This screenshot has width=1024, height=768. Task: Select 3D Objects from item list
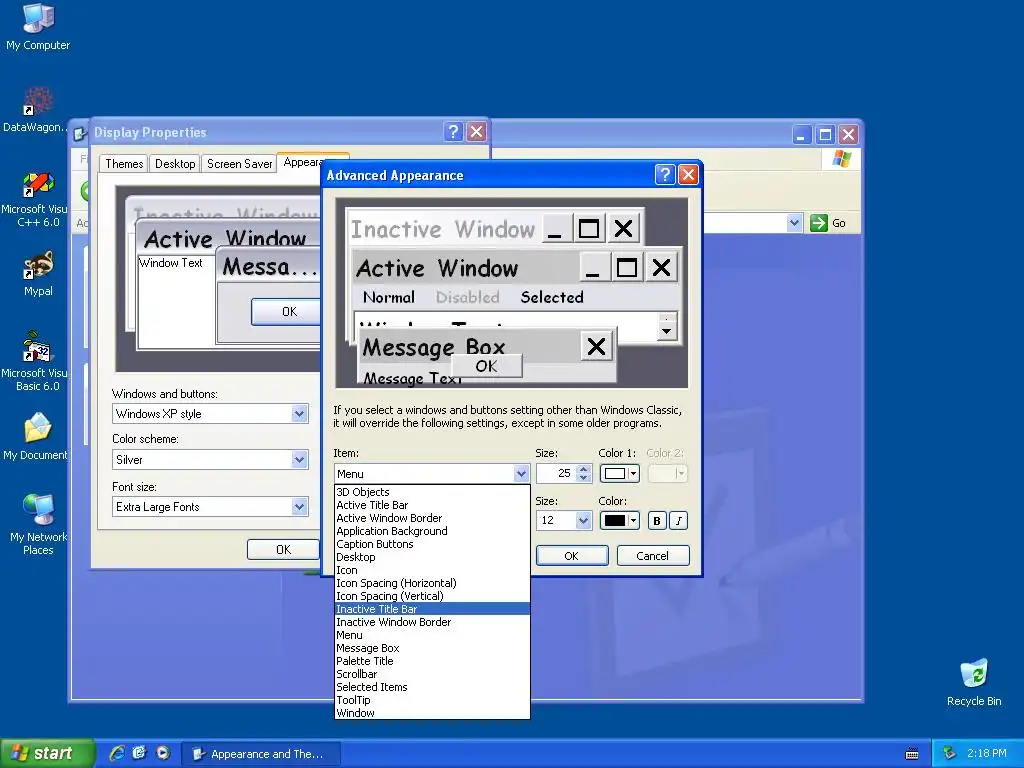432,492
